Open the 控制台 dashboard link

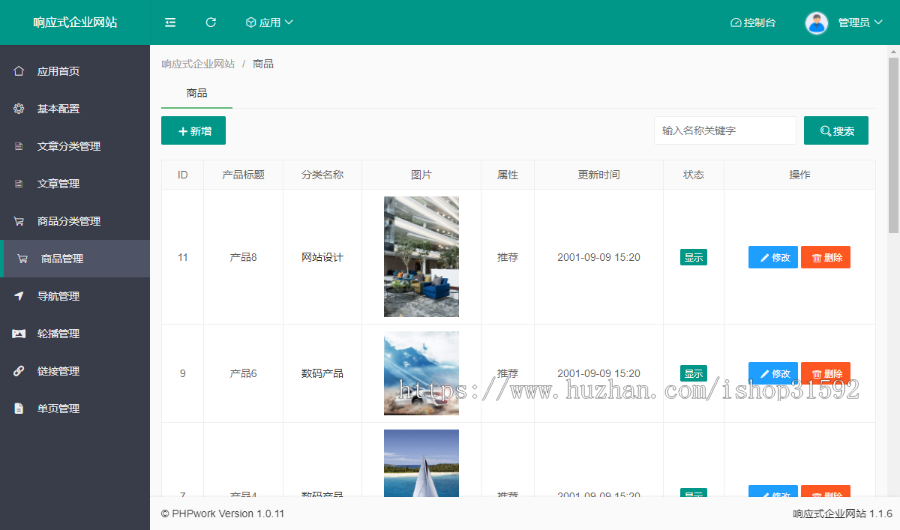753,22
